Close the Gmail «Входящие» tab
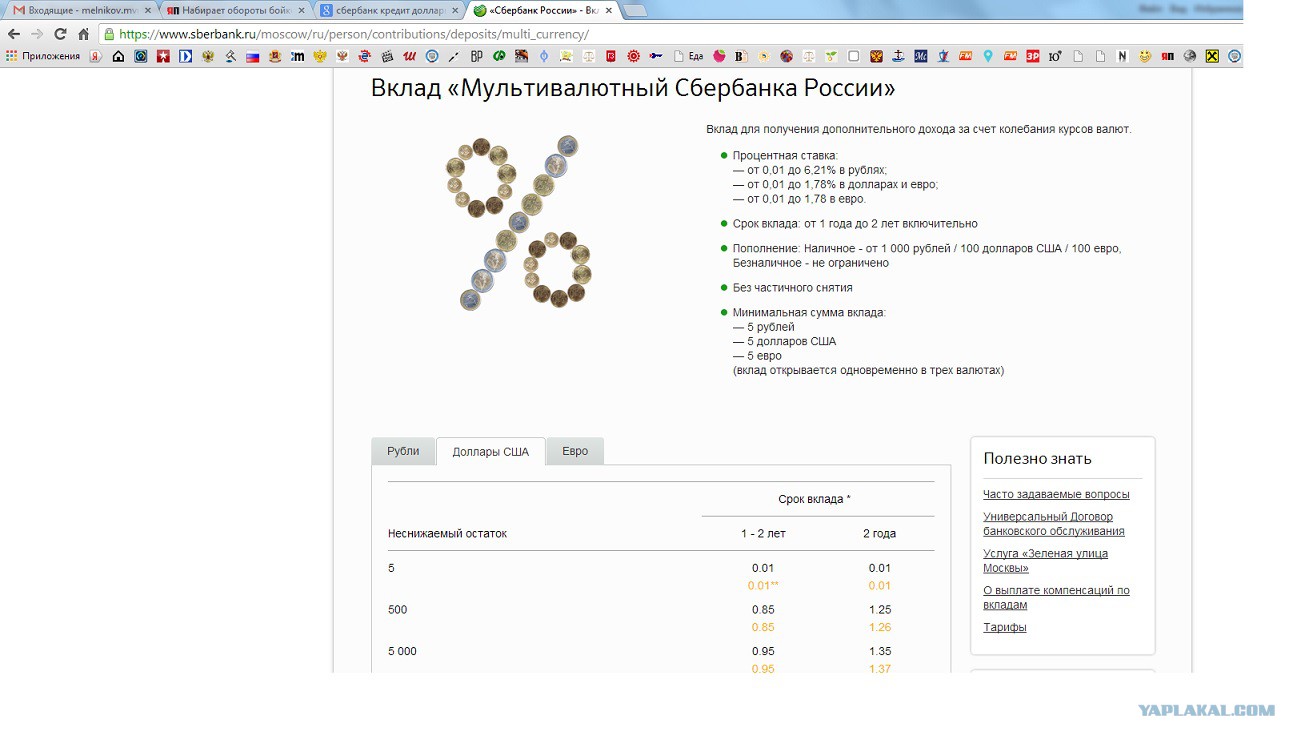The width and height of the screenshot is (1301, 740). point(148,10)
